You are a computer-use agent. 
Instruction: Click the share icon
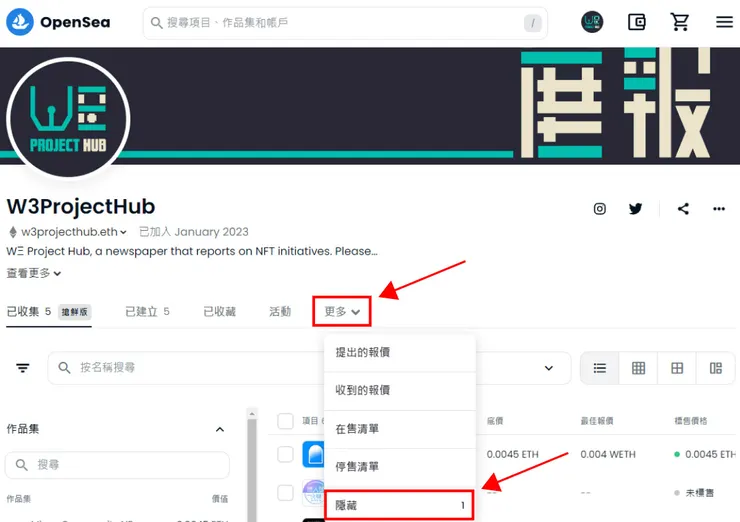pyautogui.click(x=683, y=209)
